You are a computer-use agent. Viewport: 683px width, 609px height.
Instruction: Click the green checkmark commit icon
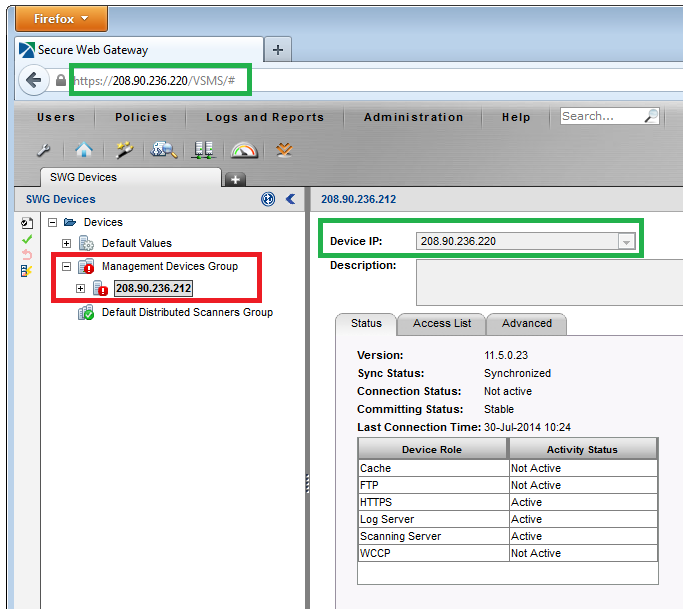27,239
